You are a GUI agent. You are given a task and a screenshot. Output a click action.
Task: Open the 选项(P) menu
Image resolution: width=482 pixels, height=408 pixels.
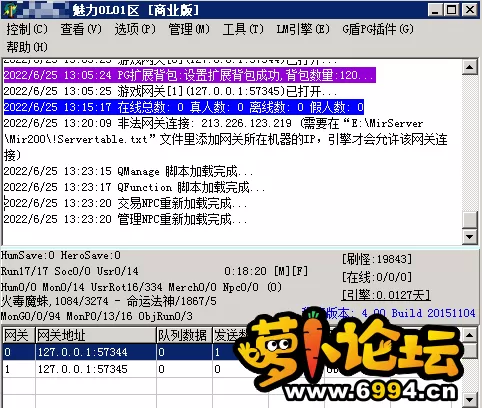click(x=135, y=29)
